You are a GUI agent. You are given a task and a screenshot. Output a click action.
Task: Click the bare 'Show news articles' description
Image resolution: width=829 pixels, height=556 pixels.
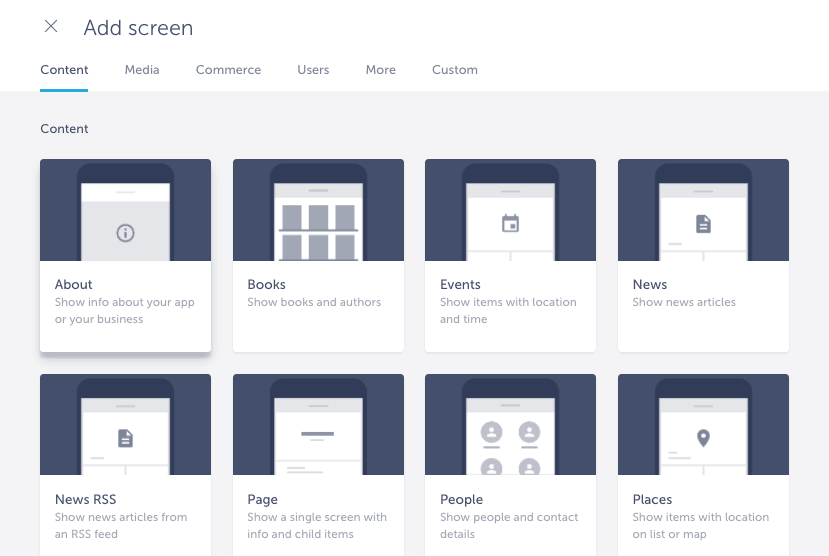click(684, 302)
